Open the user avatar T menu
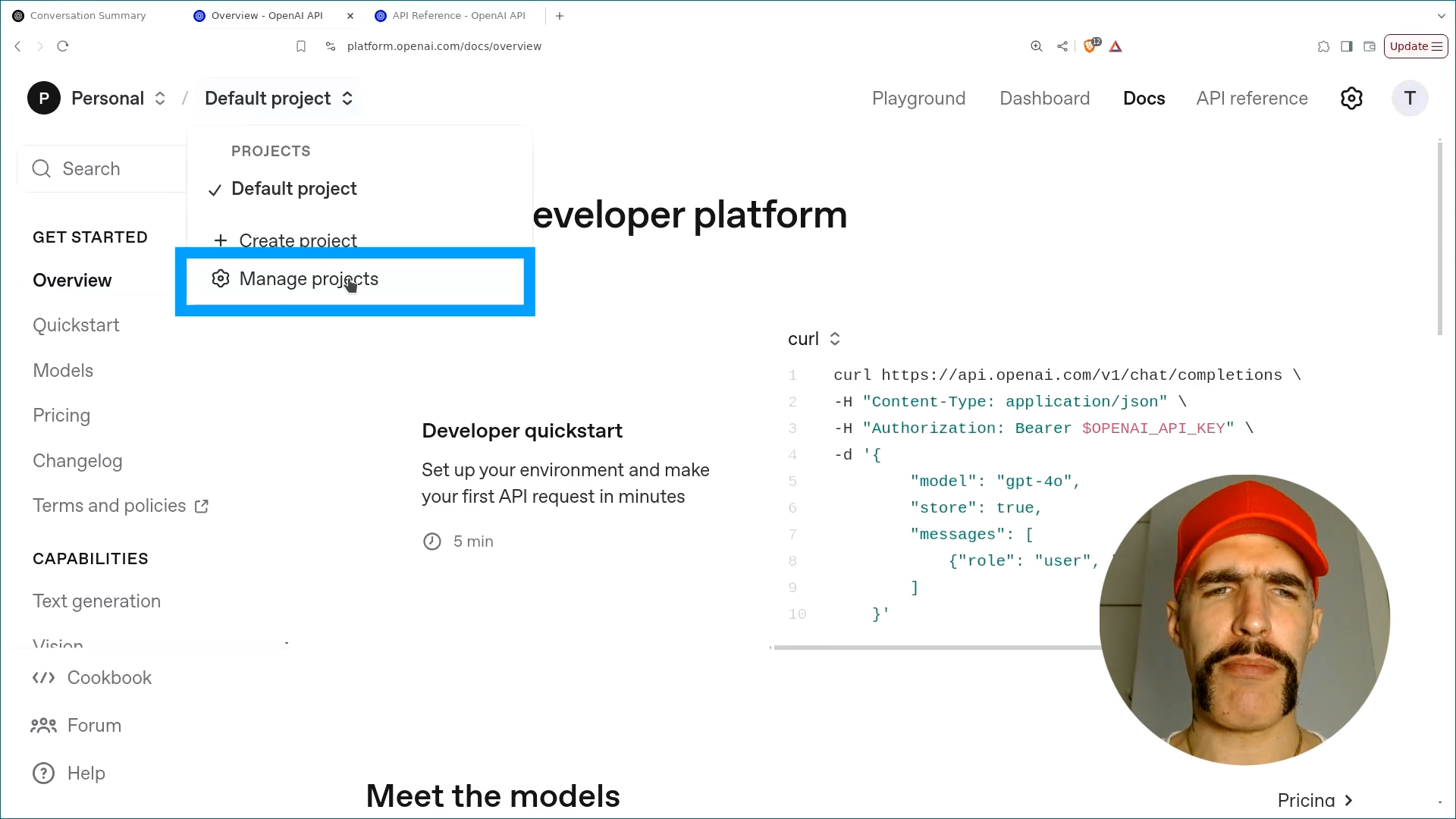The height and width of the screenshot is (819, 1456). tap(1410, 99)
